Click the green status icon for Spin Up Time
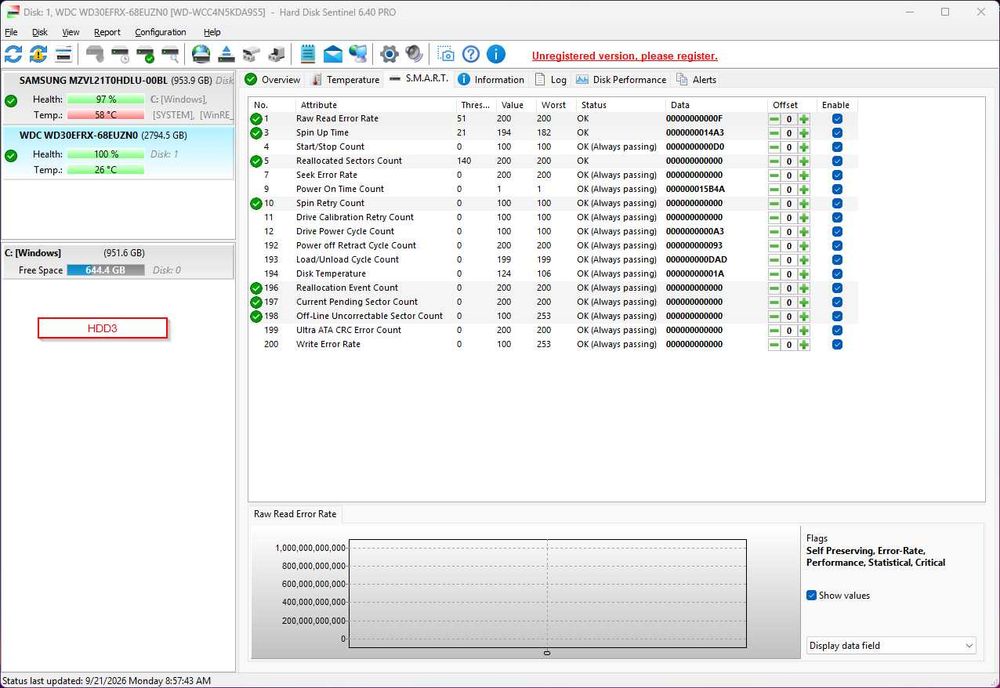The height and width of the screenshot is (688, 1000). pyautogui.click(x=256, y=133)
